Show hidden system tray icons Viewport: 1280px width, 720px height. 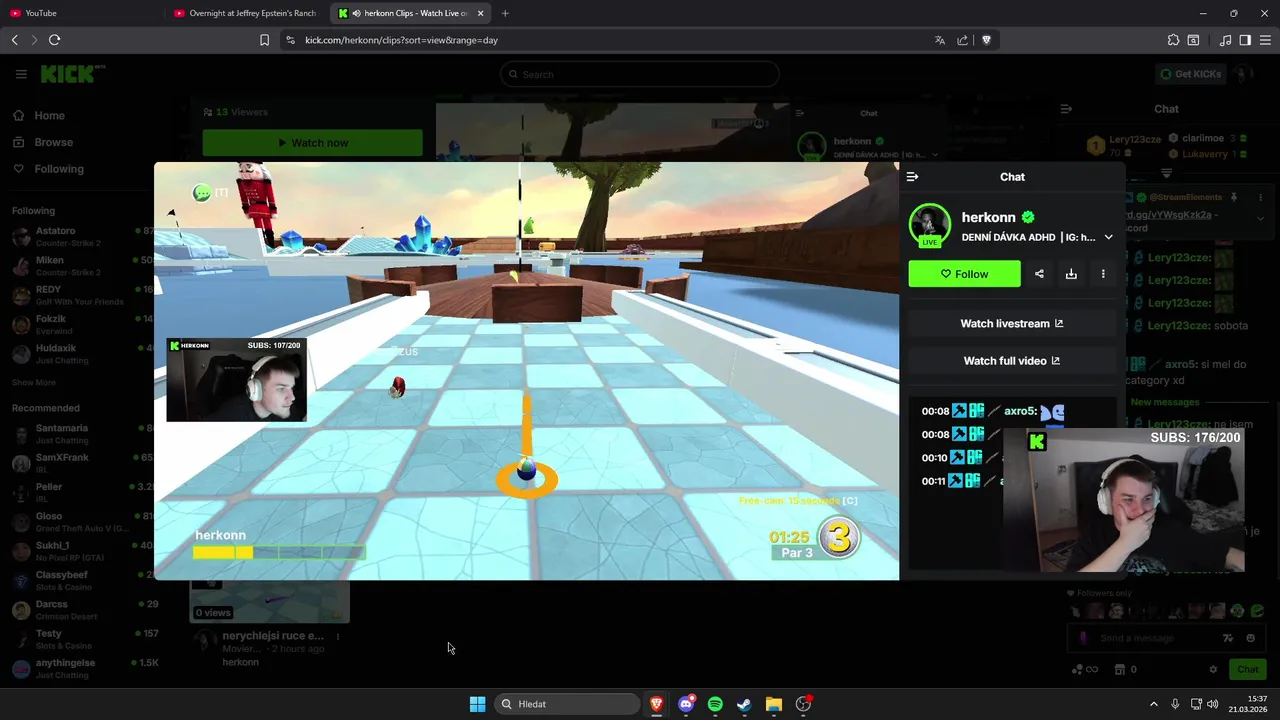(1153, 704)
